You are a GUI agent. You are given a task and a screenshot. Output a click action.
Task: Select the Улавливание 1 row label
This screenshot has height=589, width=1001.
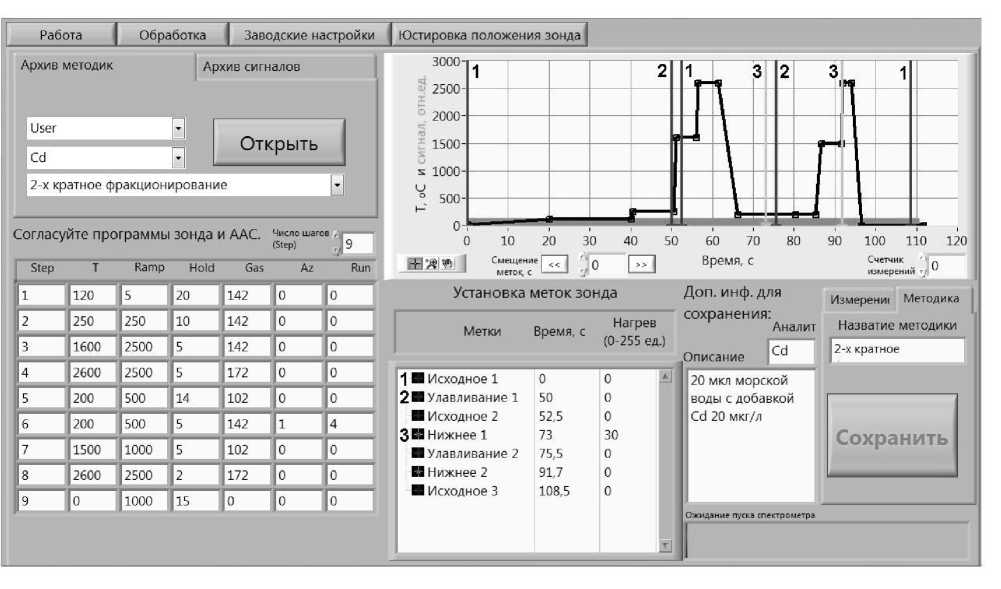pos(472,397)
